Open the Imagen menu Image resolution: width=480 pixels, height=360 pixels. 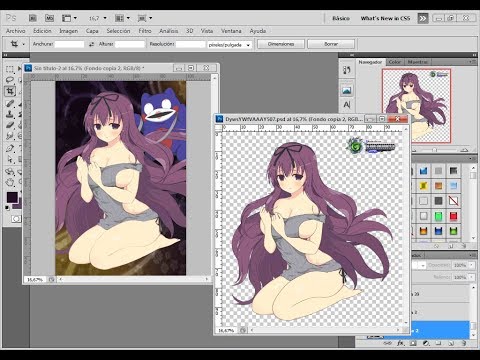point(69,31)
